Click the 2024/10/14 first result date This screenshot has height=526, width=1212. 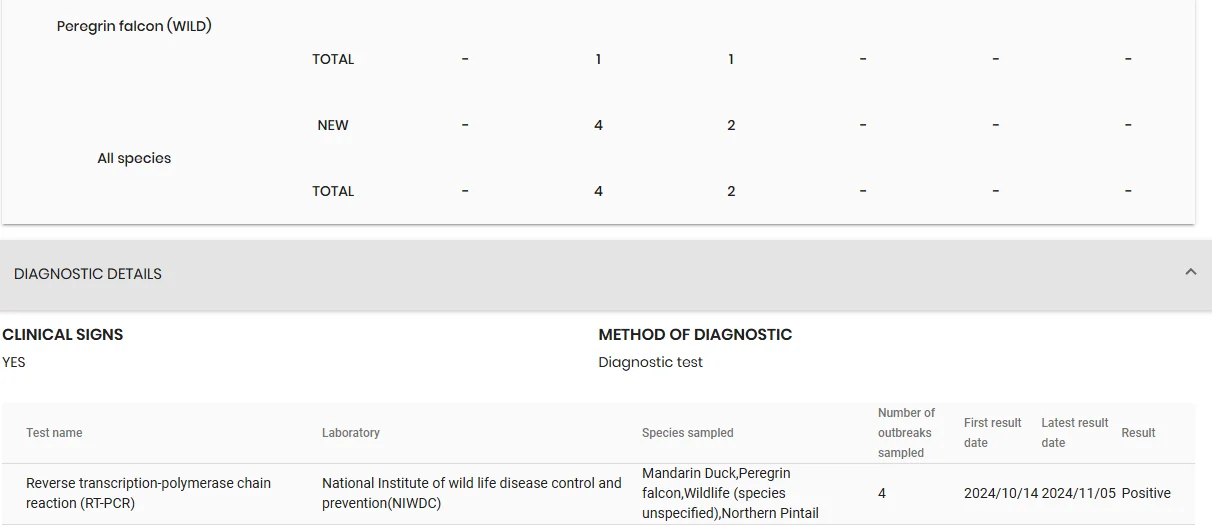1001,493
